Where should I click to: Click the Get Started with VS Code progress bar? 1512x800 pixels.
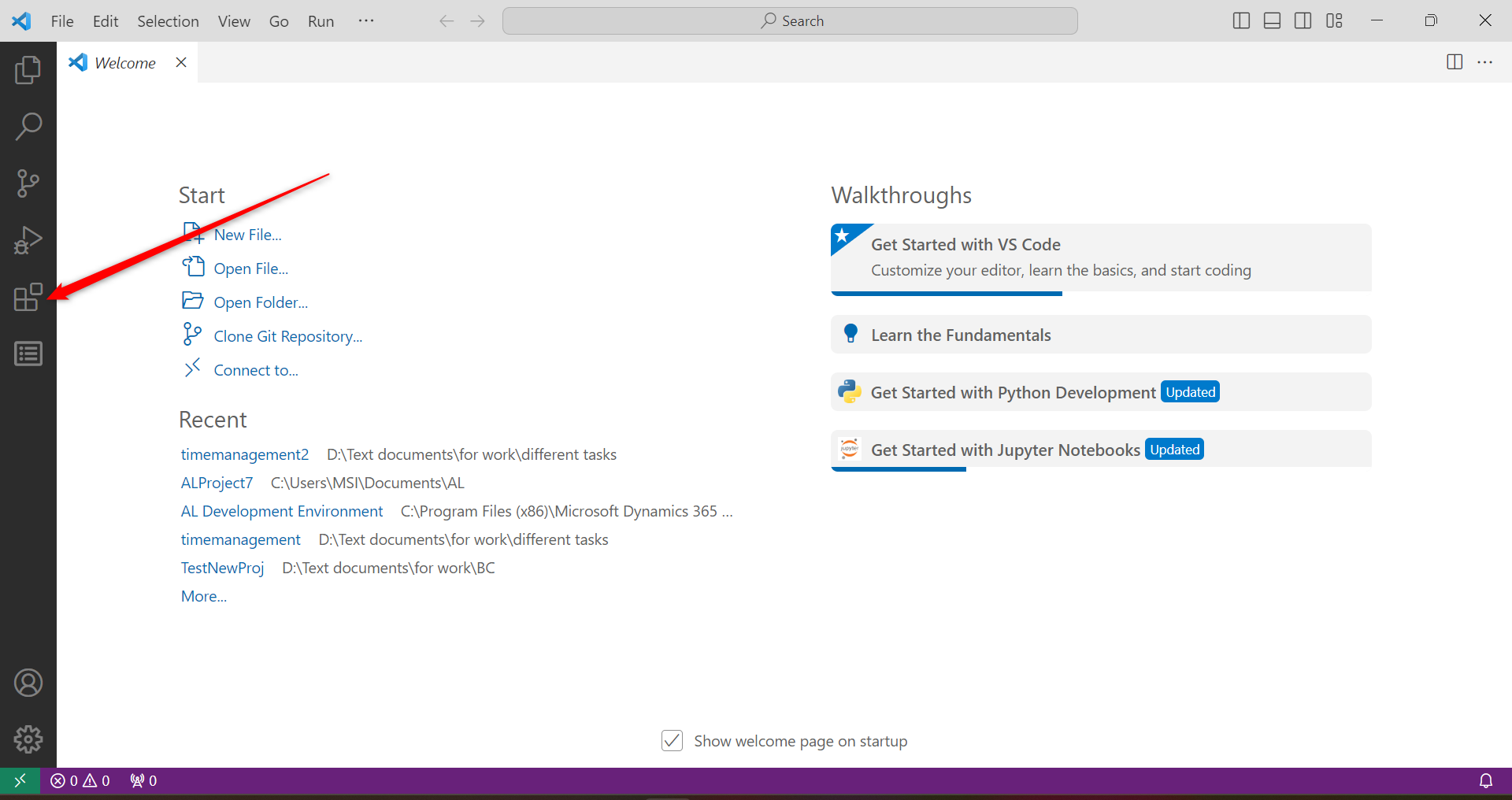coord(946,294)
